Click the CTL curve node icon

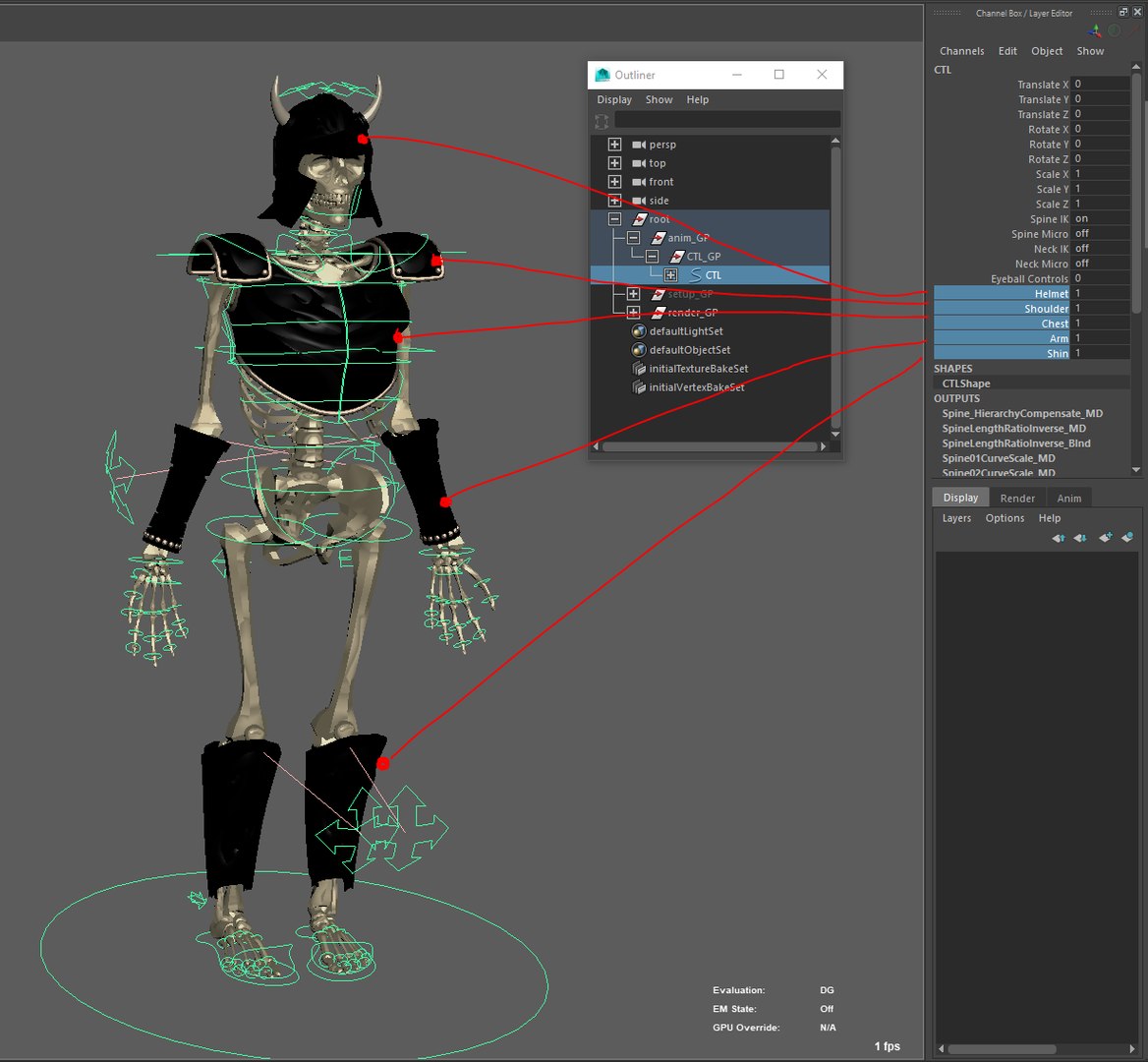(696, 275)
